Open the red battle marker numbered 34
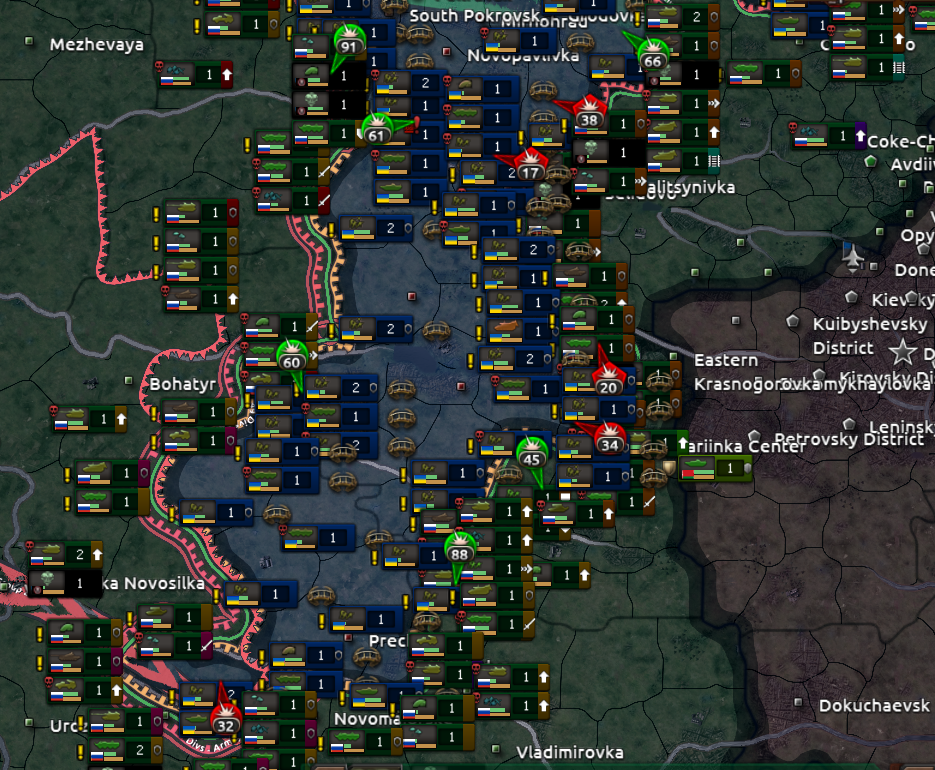Image resolution: width=935 pixels, height=770 pixels. pyautogui.click(x=609, y=441)
